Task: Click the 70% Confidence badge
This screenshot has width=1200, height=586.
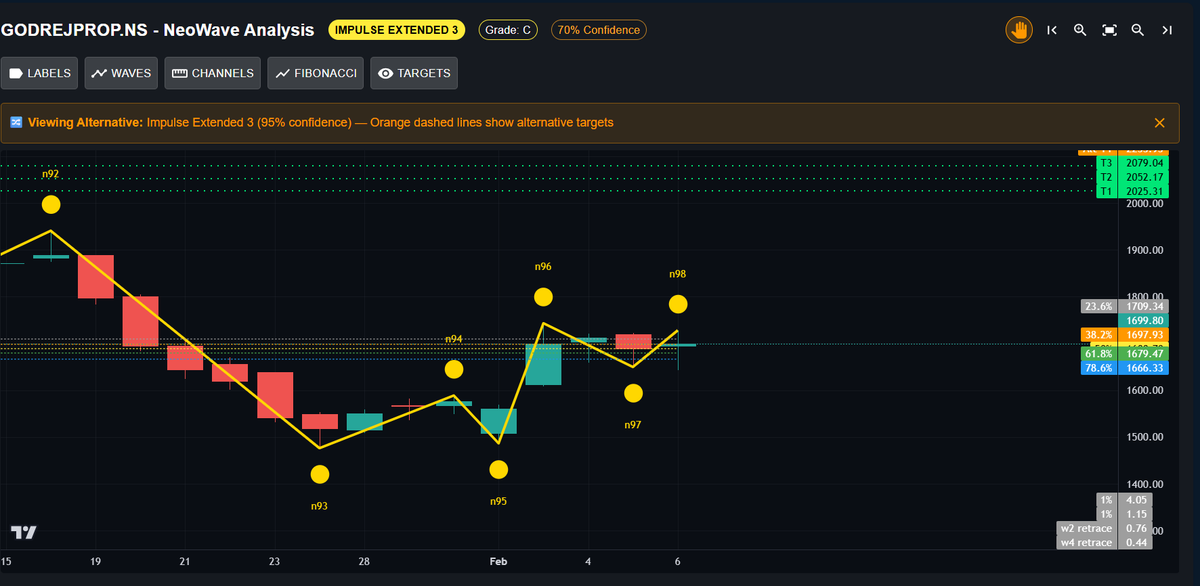Action: click(x=599, y=30)
